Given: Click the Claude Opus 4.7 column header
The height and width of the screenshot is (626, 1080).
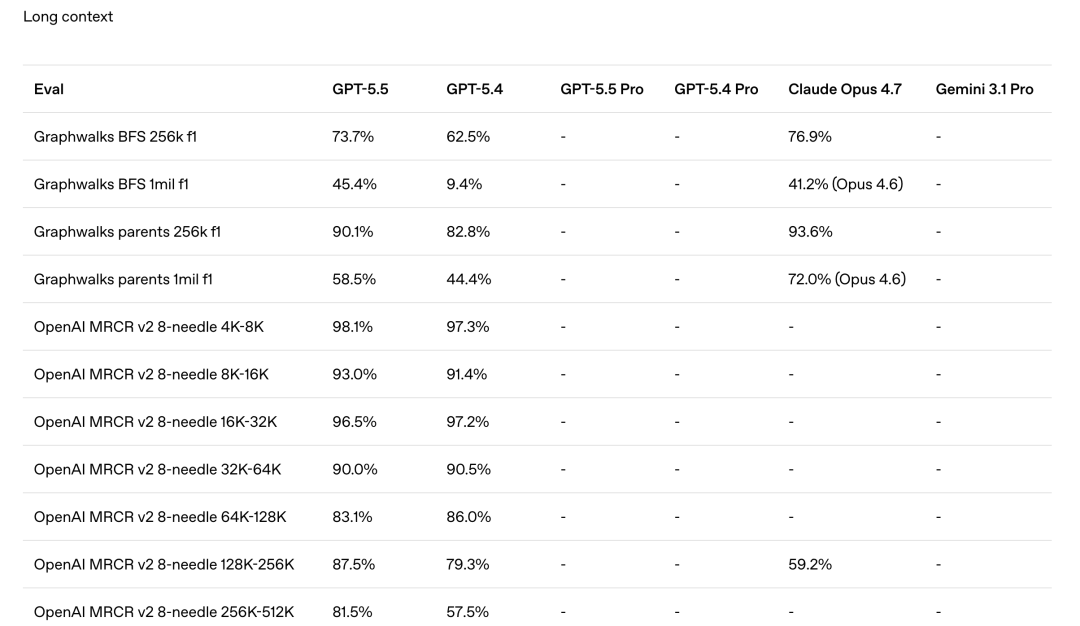Looking at the screenshot, I should click(845, 89).
